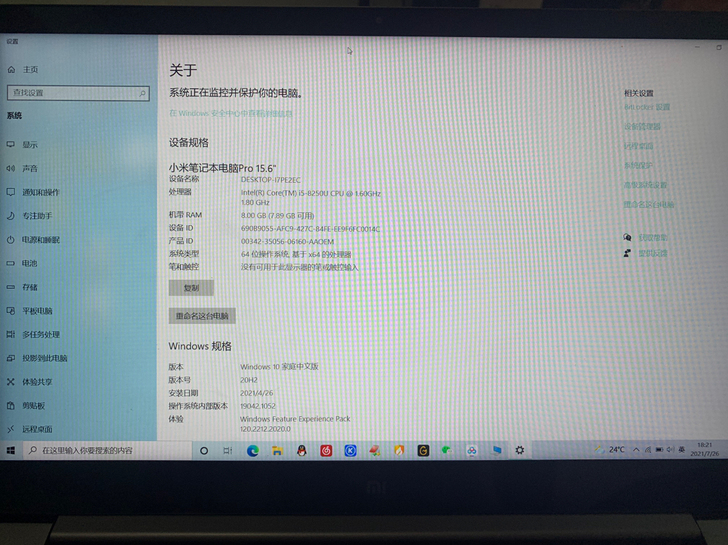Open the black and yellow G taskbar icon

[423, 450]
